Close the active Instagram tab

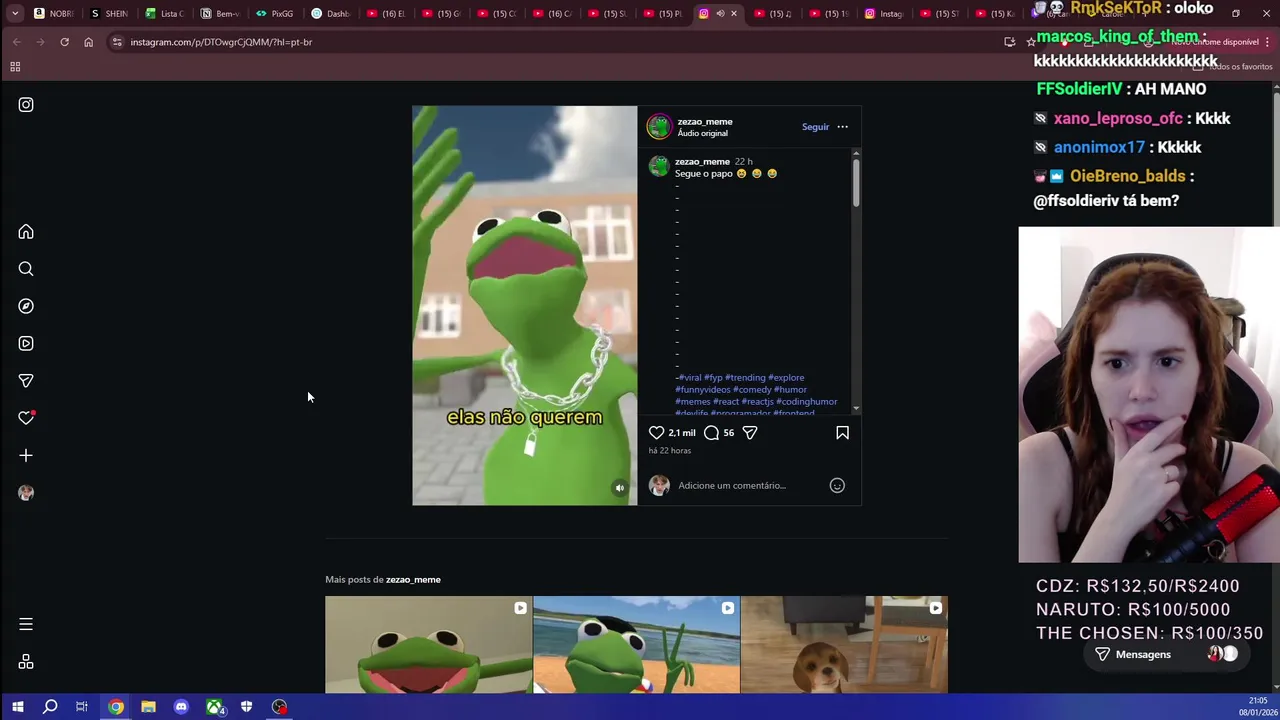click(734, 14)
